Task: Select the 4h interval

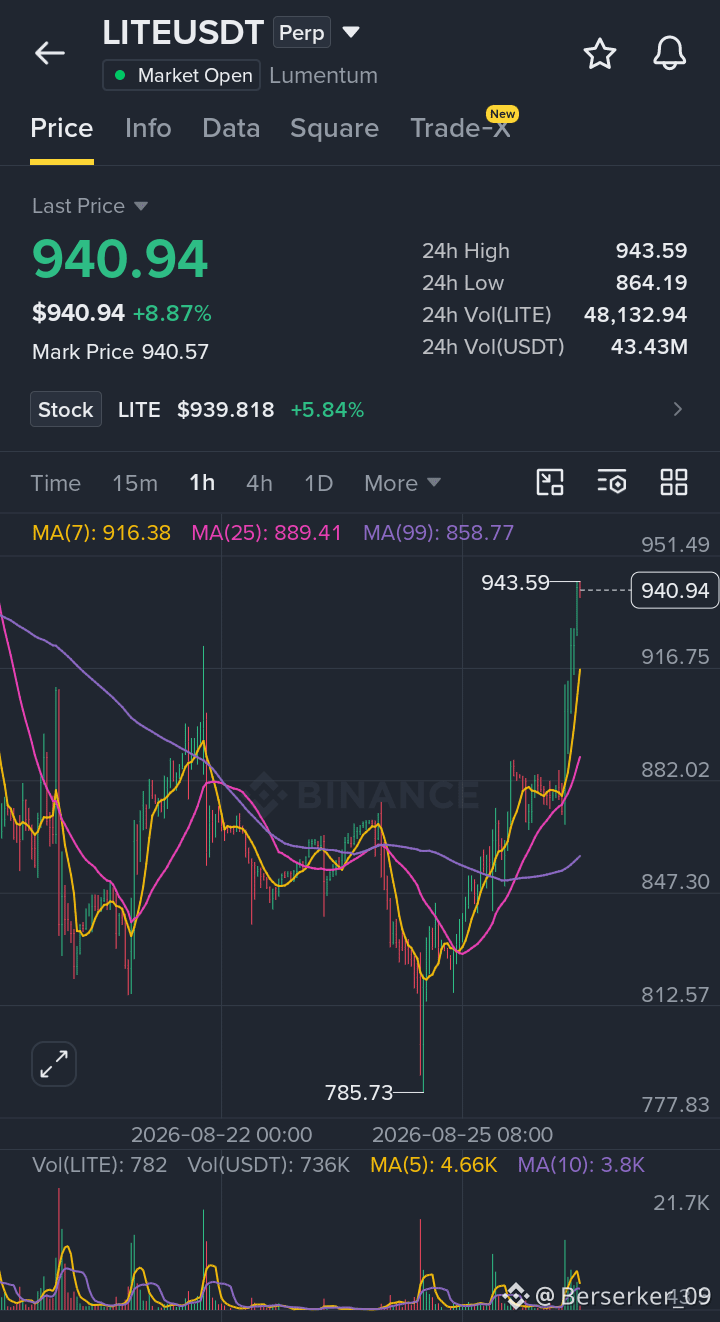Action: pyautogui.click(x=259, y=483)
